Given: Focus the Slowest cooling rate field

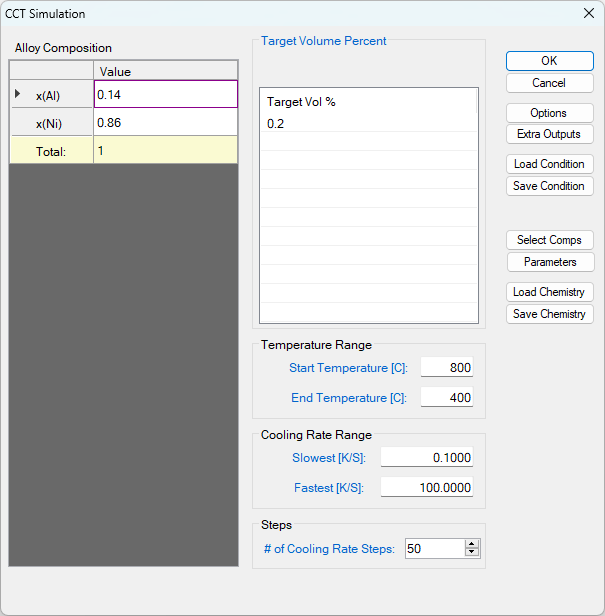Looking at the screenshot, I should (426, 458).
